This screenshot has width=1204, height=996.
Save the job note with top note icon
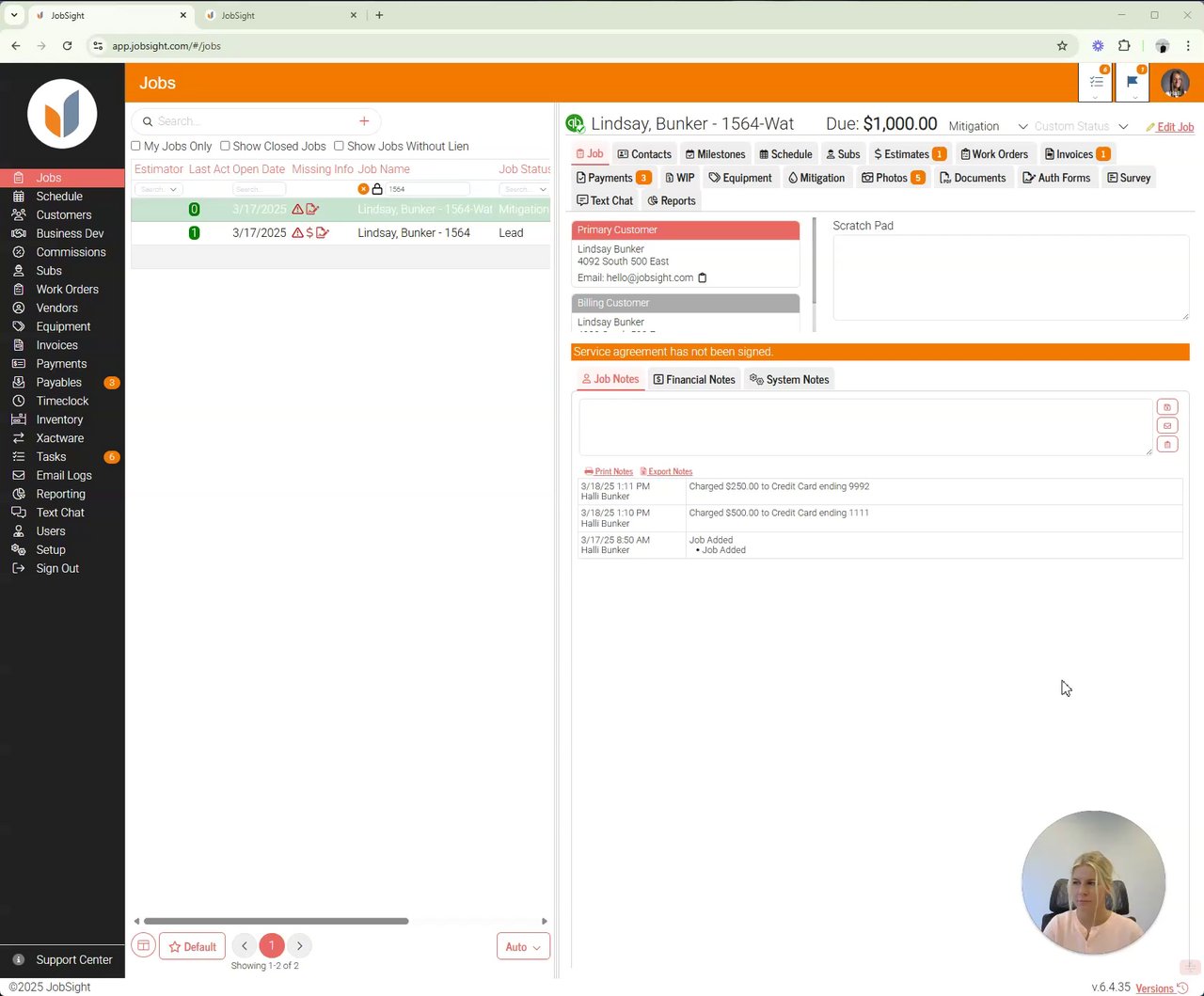[1167, 407]
